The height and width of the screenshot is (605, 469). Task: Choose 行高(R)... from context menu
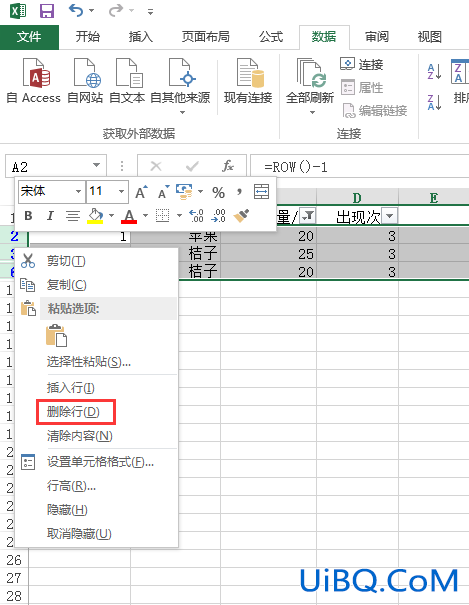click(x=96, y=486)
